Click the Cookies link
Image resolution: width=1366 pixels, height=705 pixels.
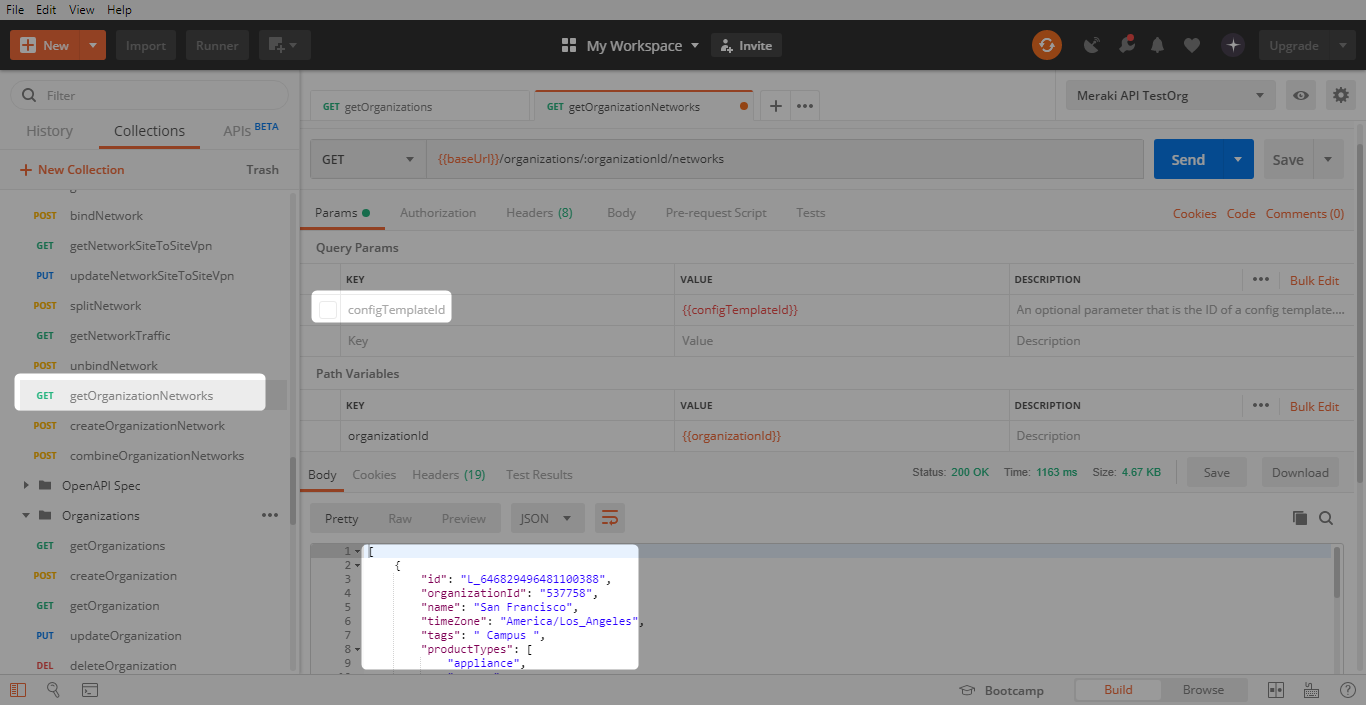pos(1194,213)
